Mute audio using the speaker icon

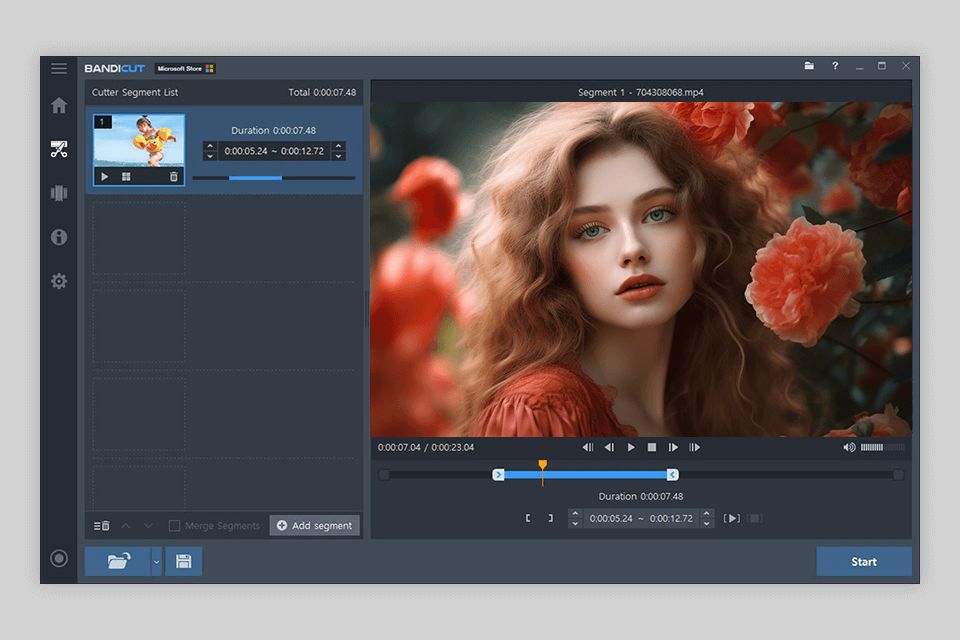(849, 447)
